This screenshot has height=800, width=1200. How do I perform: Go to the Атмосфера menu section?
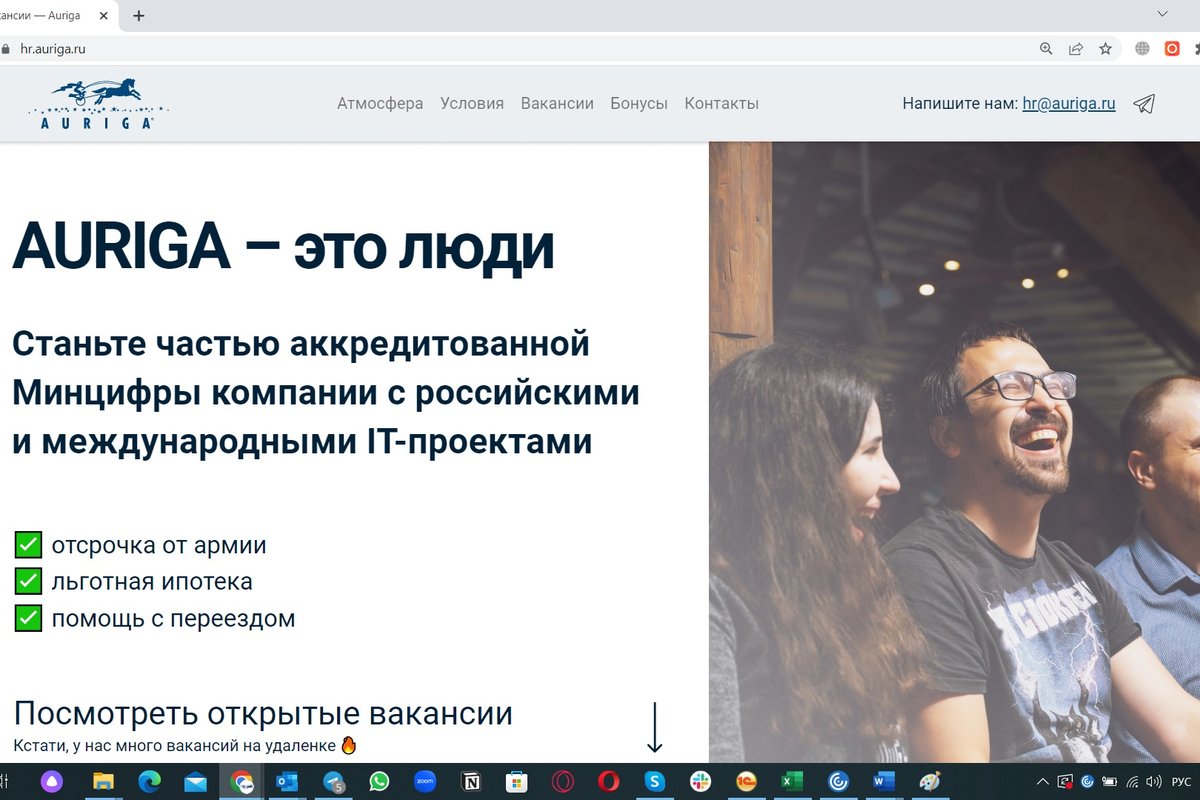[x=380, y=104]
